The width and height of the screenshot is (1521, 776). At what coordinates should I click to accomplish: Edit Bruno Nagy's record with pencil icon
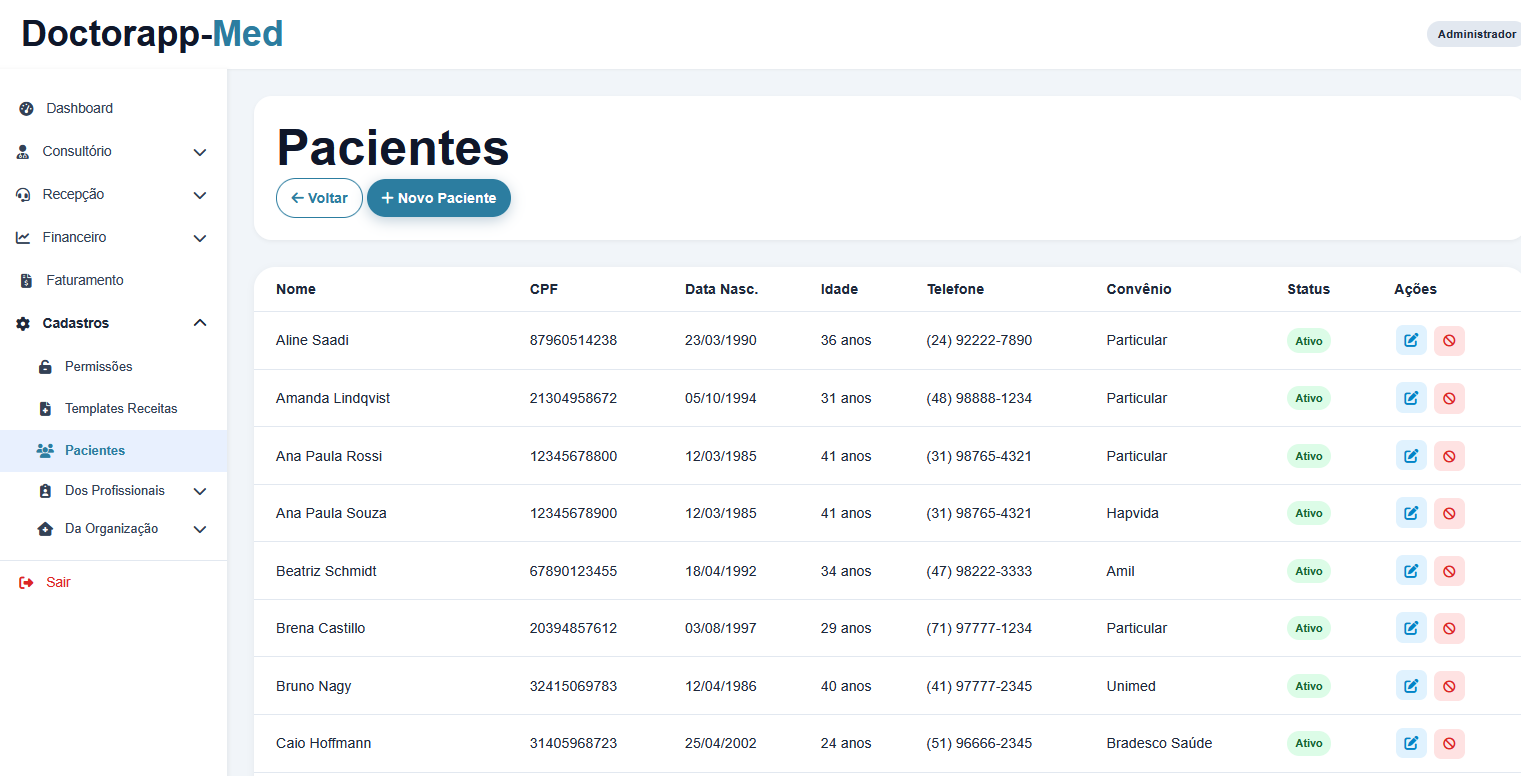[x=1411, y=686]
